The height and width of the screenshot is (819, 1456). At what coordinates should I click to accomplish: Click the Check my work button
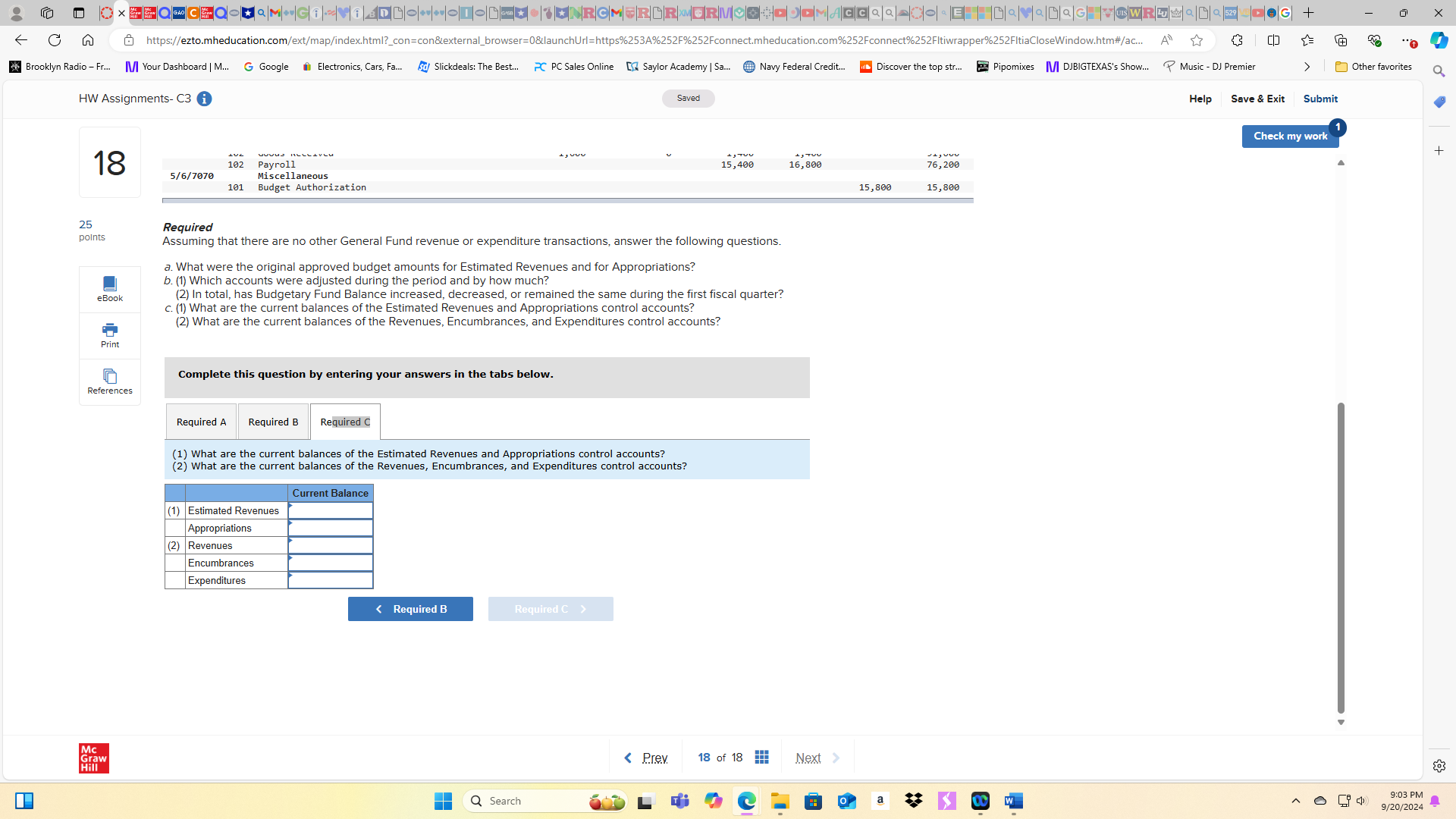pos(1289,136)
